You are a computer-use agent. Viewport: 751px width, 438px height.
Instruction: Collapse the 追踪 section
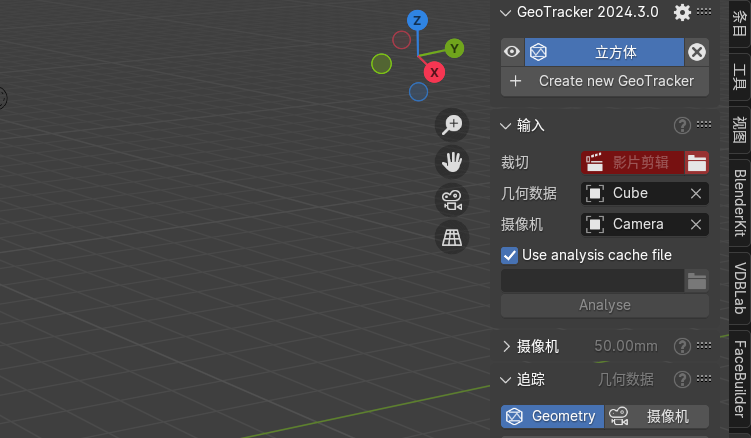505,380
